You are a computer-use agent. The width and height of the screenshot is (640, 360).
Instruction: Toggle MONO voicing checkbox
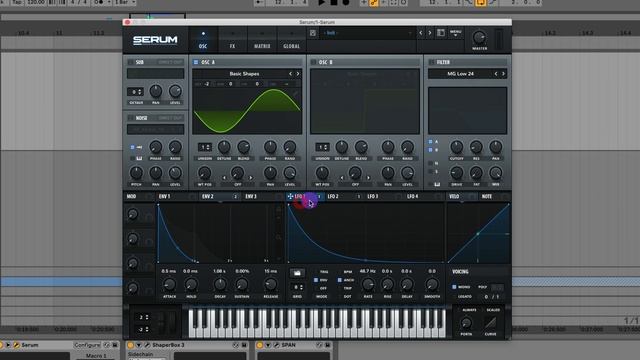pos(454,287)
